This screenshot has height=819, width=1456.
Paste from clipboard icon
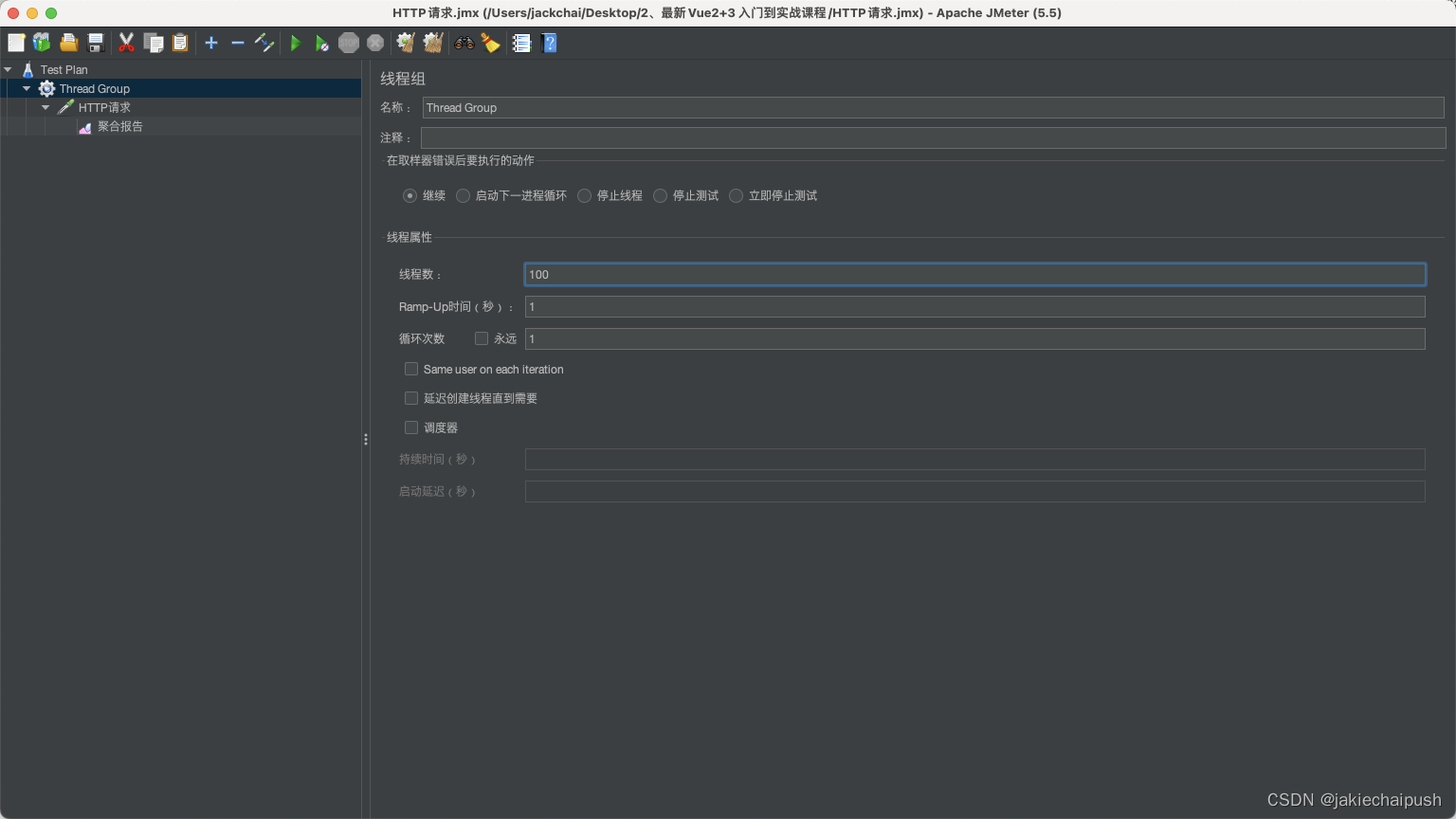pyautogui.click(x=180, y=43)
